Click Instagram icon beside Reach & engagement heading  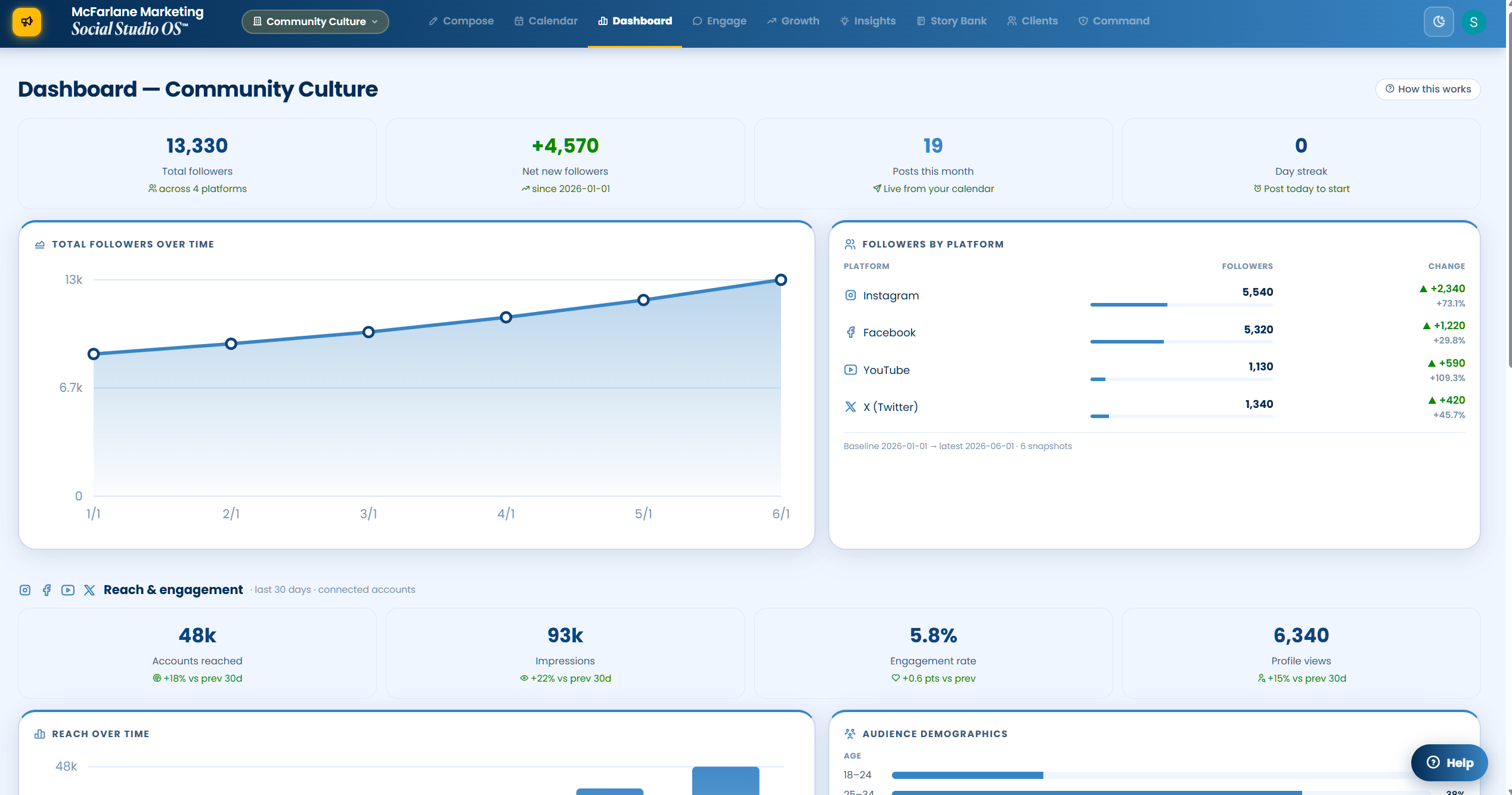(25, 590)
